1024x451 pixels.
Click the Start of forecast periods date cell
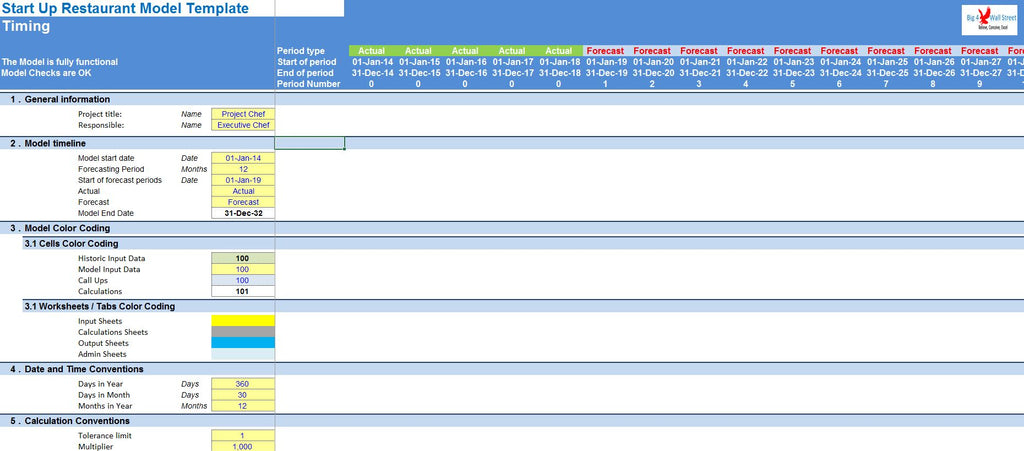243,180
